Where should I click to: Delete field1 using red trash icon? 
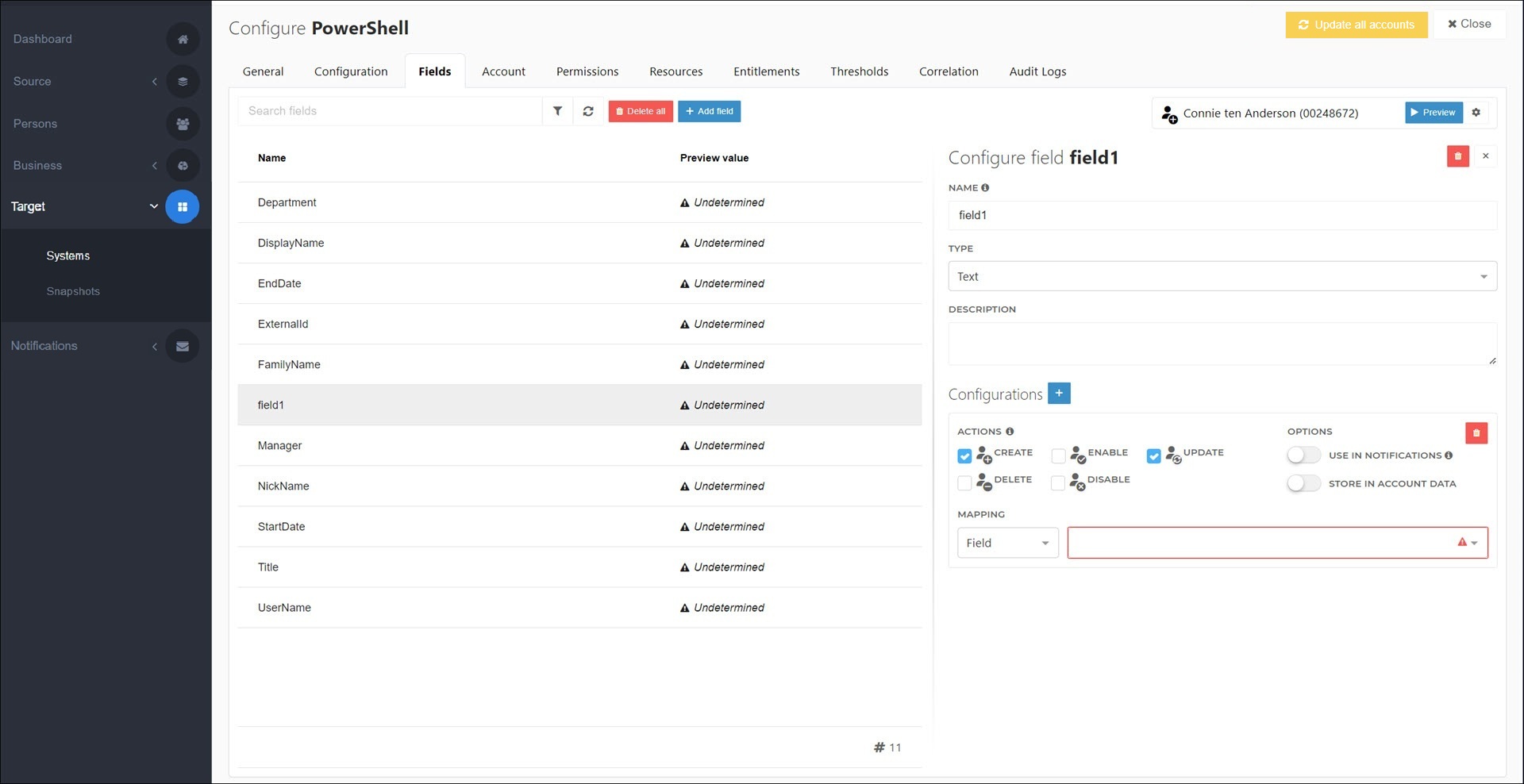click(x=1458, y=156)
